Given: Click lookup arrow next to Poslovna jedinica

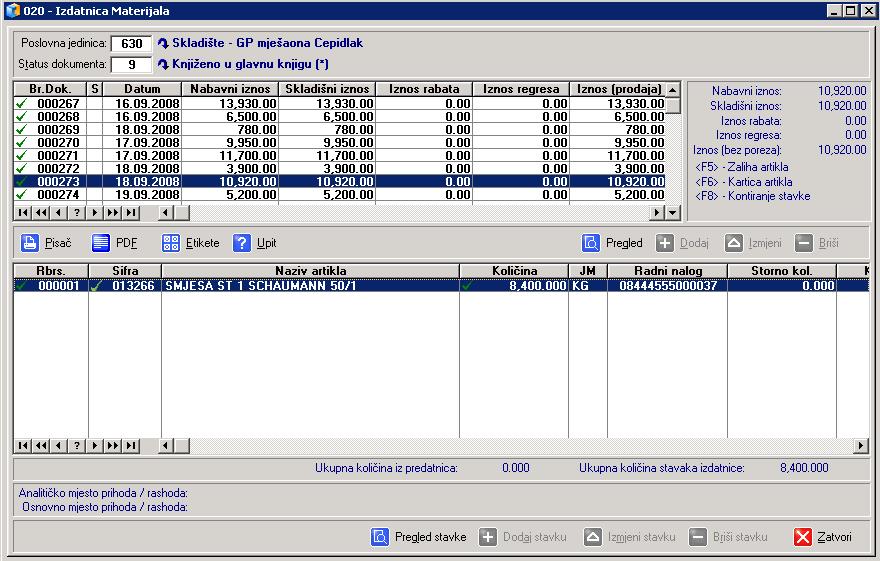Looking at the screenshot, I should 164,44.
